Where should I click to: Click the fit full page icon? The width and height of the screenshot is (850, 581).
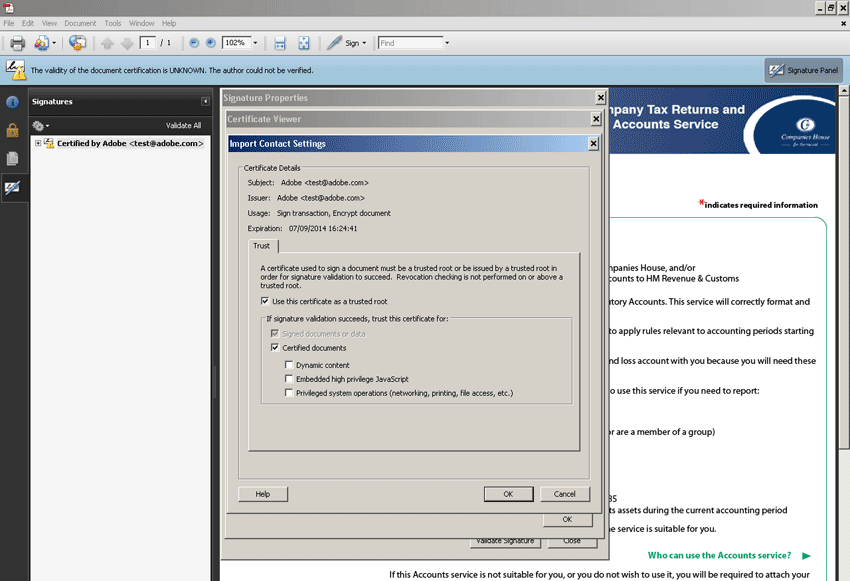click(x=304, y=43)
